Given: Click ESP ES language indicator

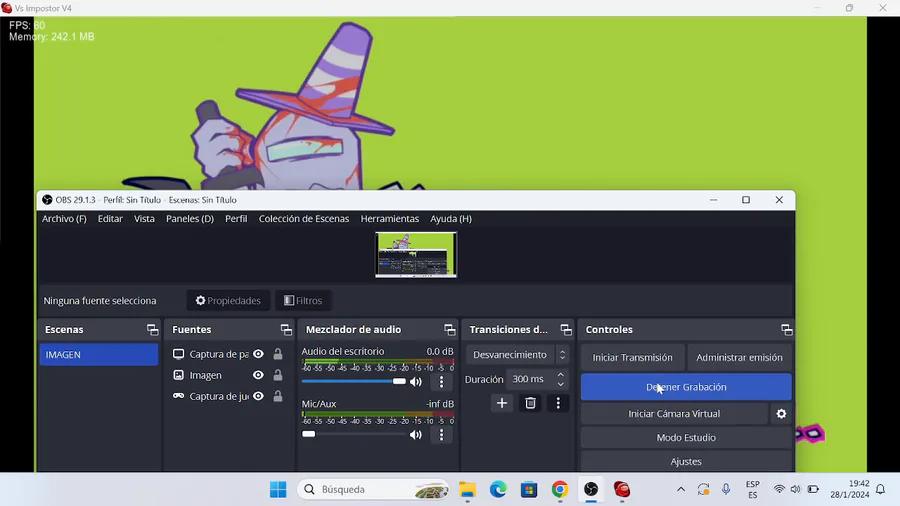Looking at the screenshot, I should [752, 489].
